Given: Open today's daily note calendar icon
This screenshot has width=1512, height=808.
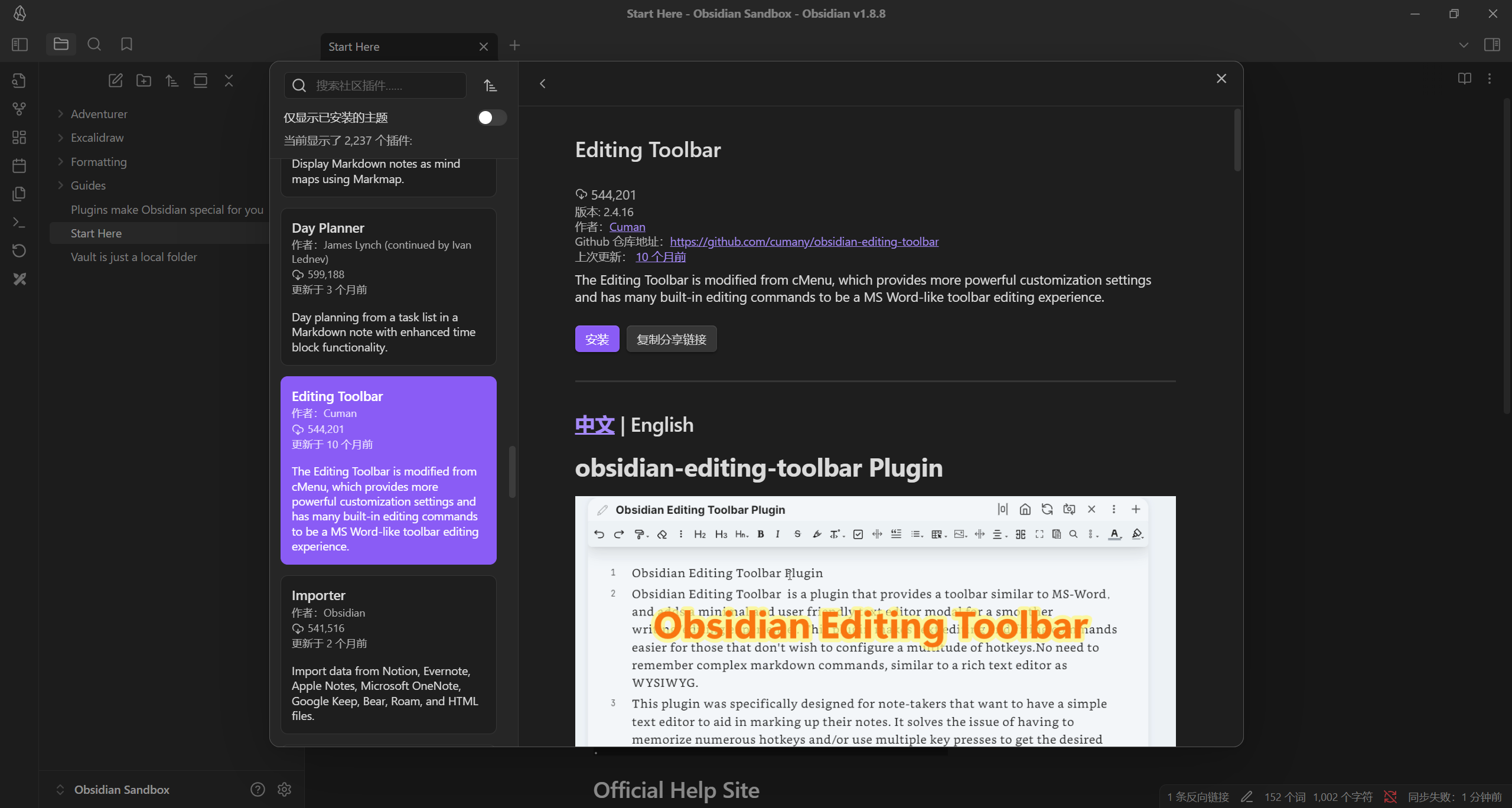Looking at the screenshot, I should (19, 166).
